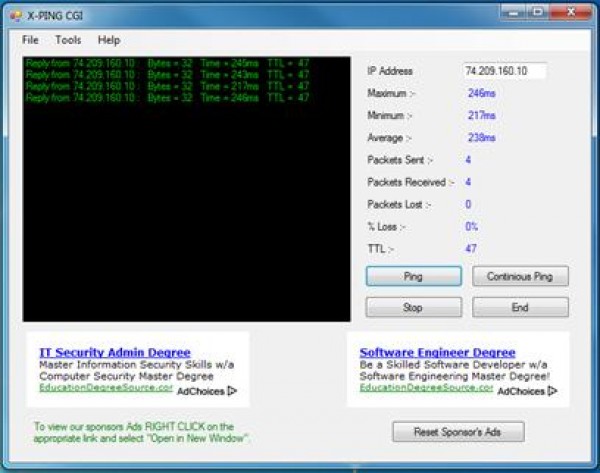Click the Average label
Screen dimensions: 600x473
tap(389, 138)
